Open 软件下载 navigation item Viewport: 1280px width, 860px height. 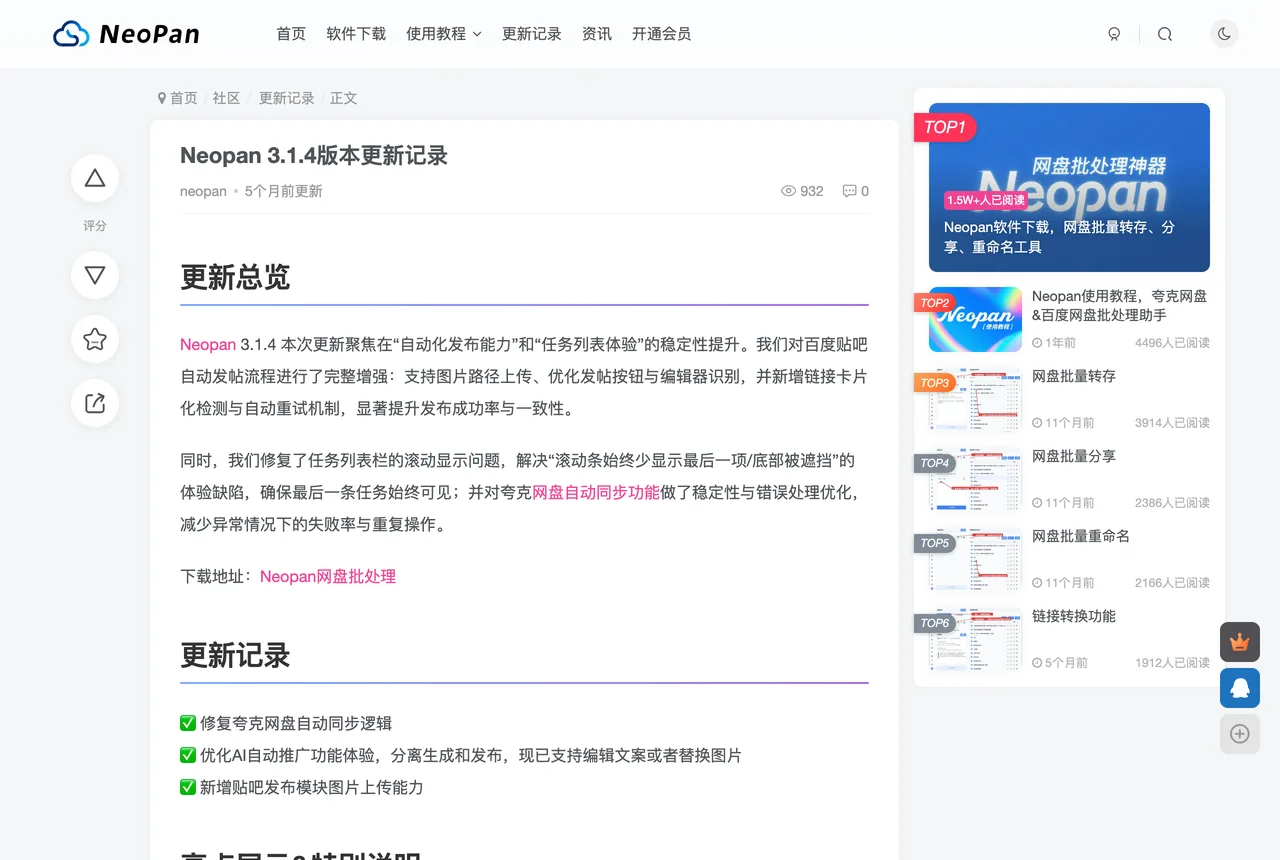[x=356, y=34]
